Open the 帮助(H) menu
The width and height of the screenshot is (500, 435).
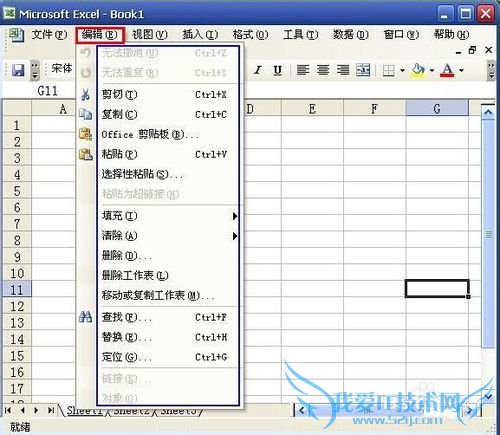[x=451, y=34]
